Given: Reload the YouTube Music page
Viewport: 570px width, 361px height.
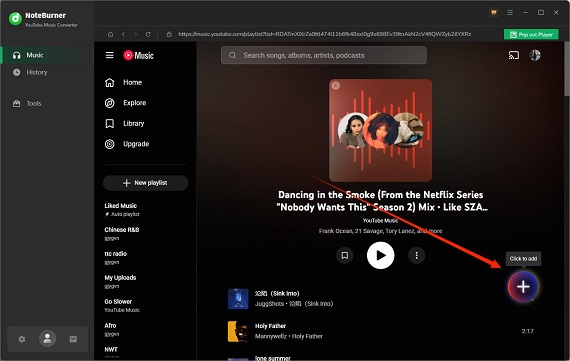Looking at the screenshot, I should 148,34.
